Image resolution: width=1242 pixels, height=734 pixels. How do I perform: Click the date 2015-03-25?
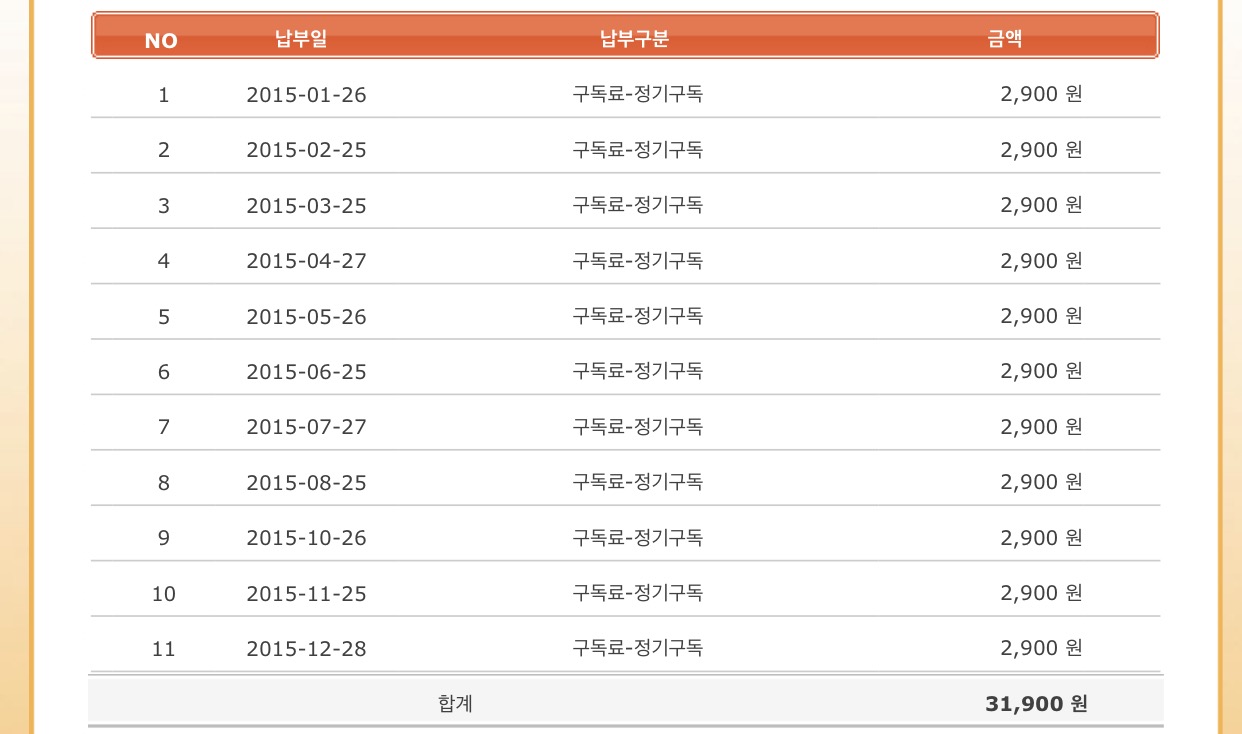306,206
